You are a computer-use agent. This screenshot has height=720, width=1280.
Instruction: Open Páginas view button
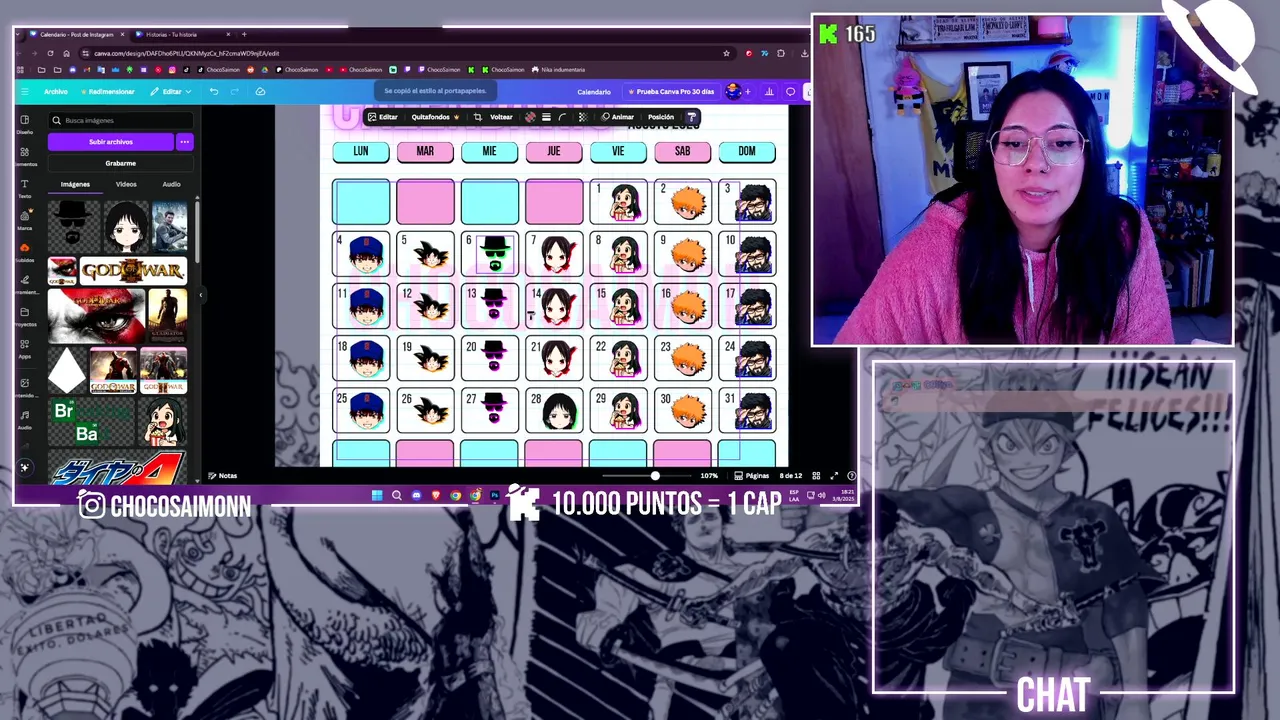pyautogui.click(x=752, y=476)
